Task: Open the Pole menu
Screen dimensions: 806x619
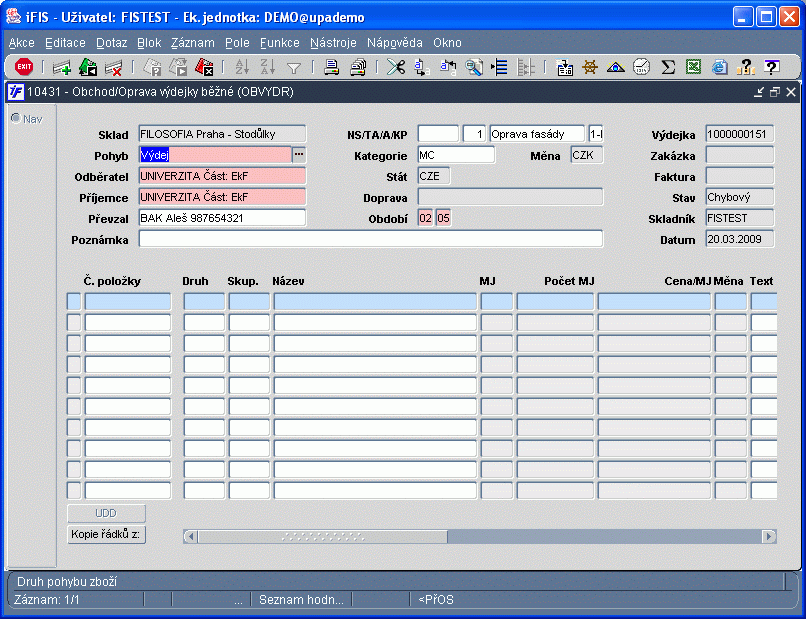Action: 237,43
